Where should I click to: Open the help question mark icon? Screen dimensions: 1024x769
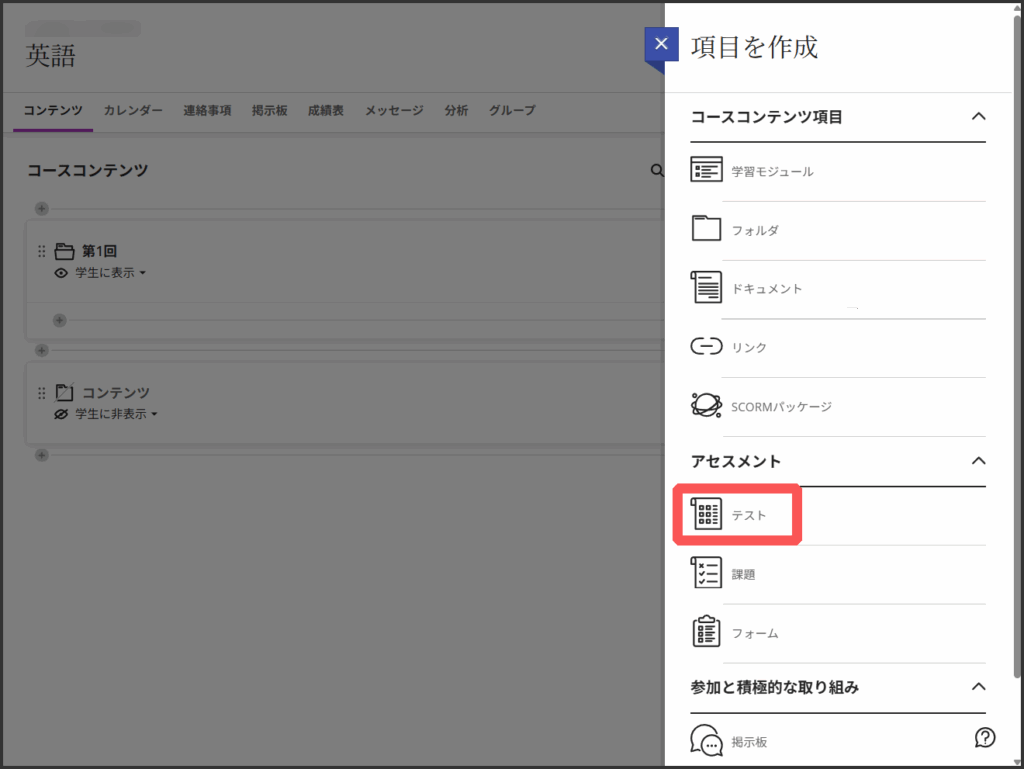985,738
